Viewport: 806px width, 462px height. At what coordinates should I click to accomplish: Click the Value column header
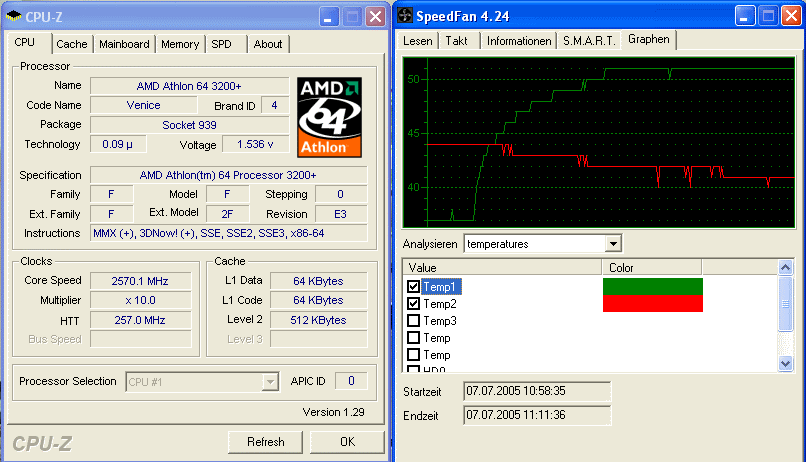click(x=503, y=267)
